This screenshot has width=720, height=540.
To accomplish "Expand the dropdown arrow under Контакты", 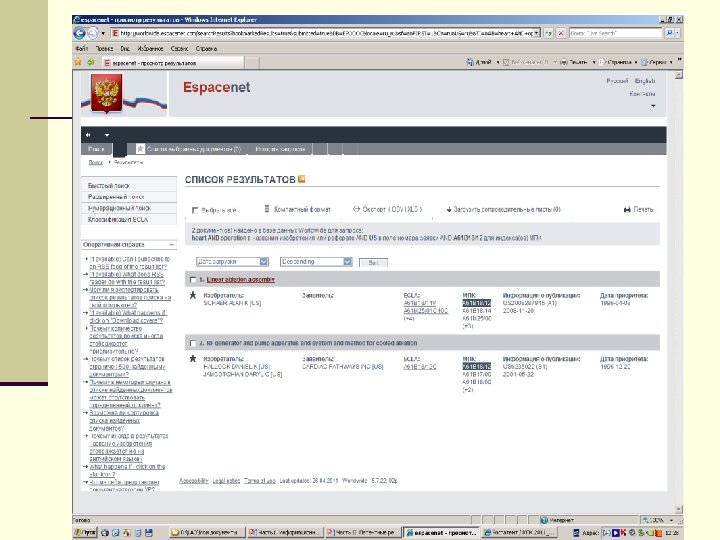I will [x=653, y=106].
